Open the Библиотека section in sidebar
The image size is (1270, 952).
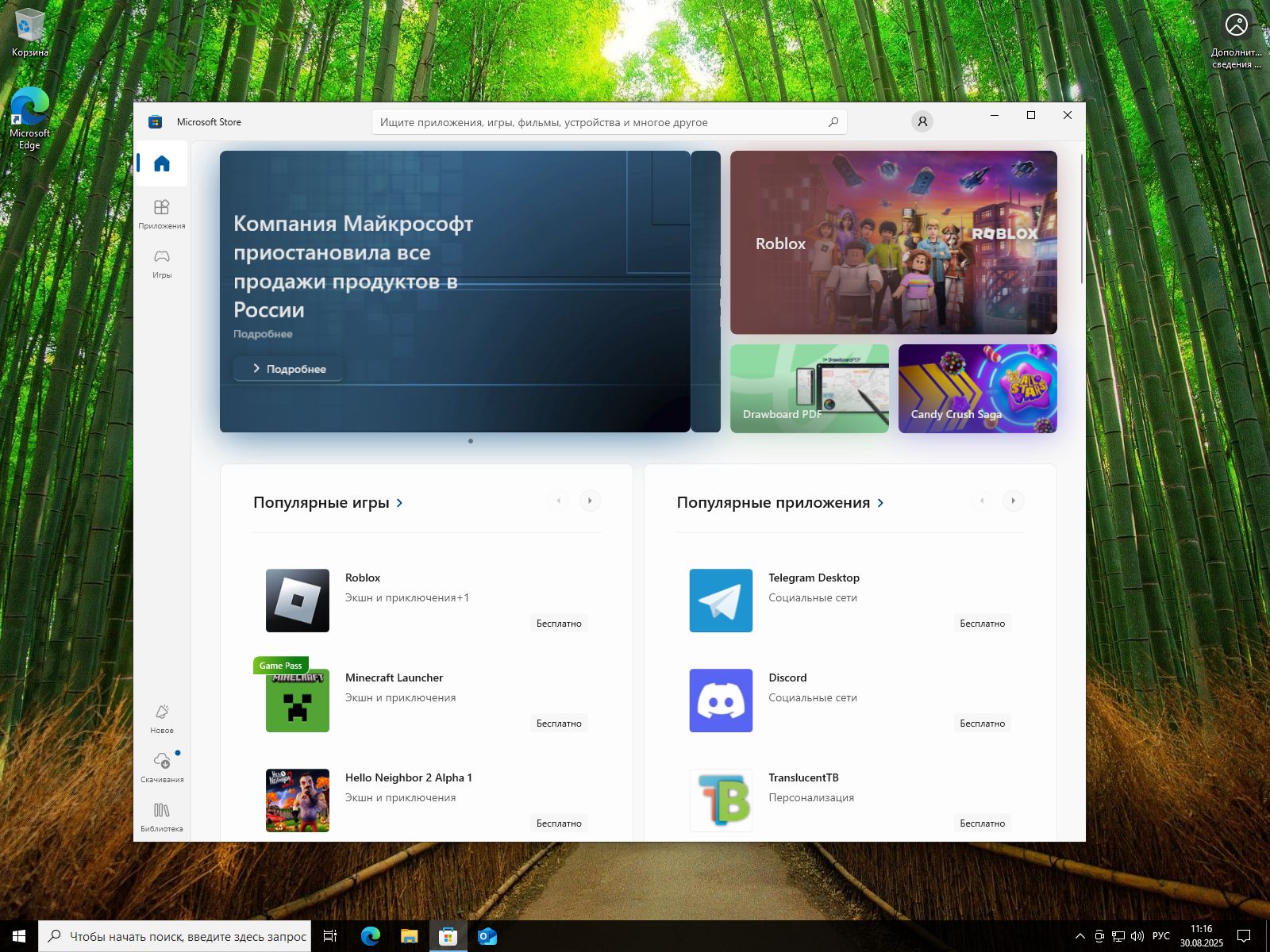point(162,817)
